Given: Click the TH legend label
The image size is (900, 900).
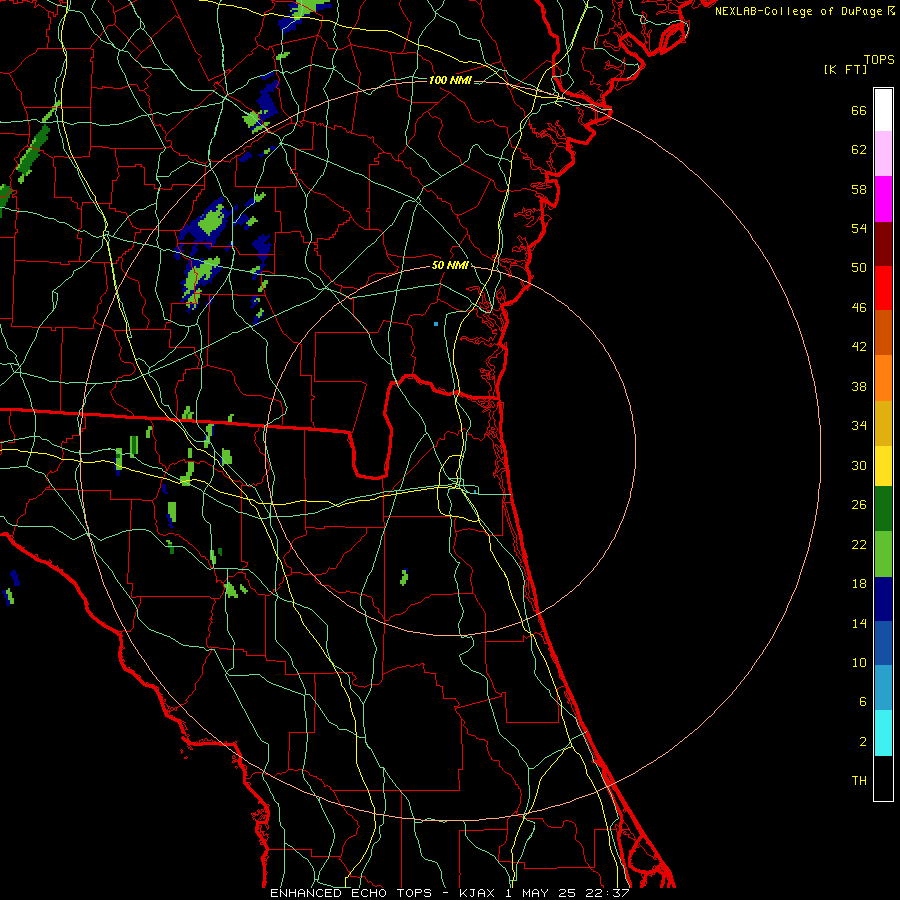Looking at the screenshot, I should [x=859, y=781].
